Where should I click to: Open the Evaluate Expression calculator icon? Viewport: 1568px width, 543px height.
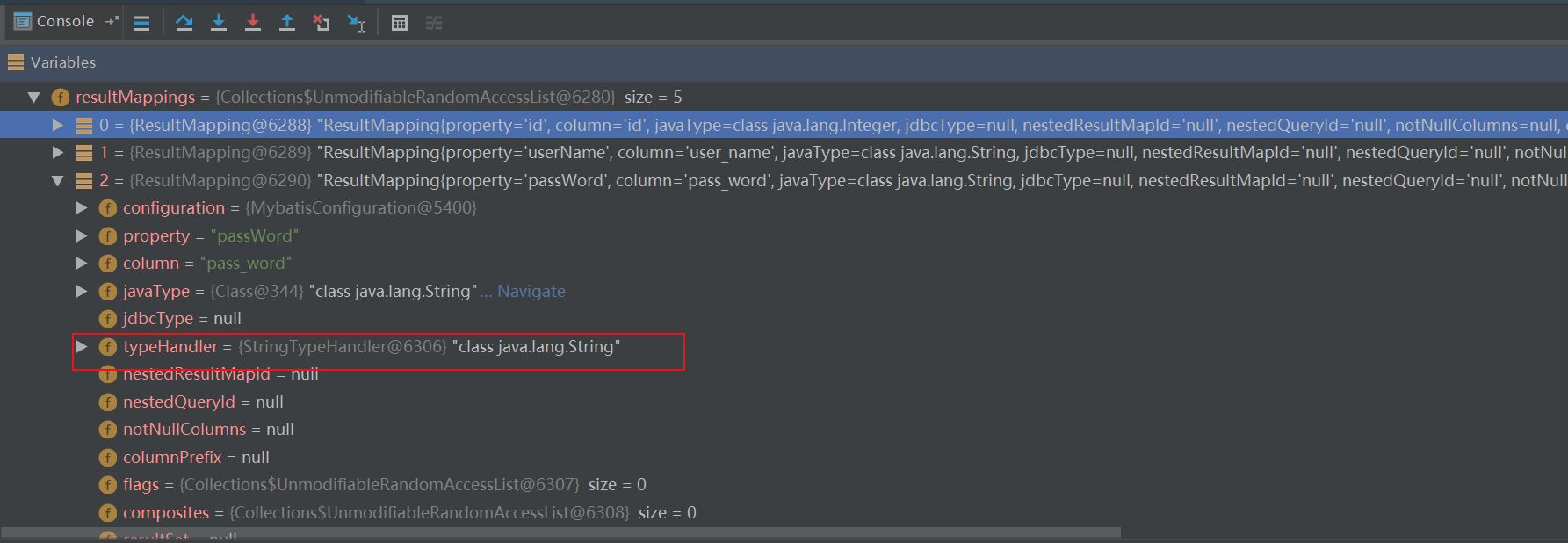pos(400,23)
